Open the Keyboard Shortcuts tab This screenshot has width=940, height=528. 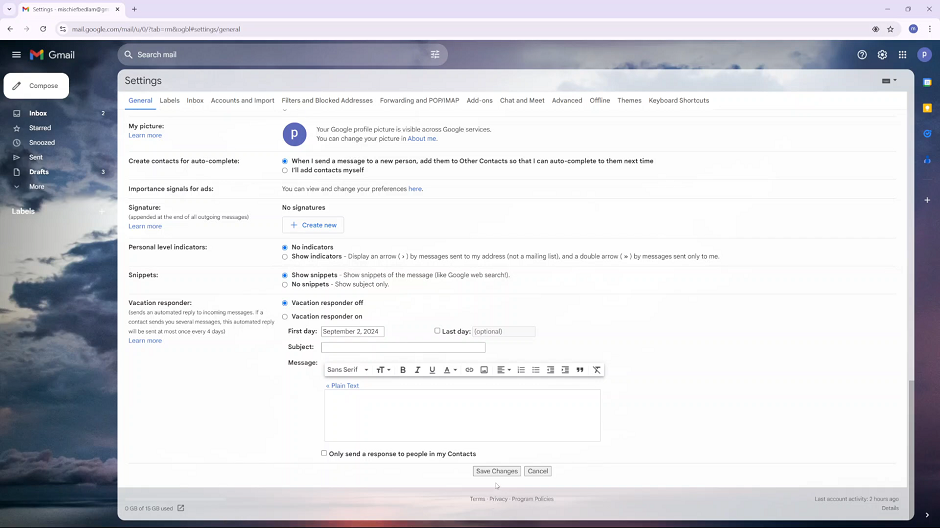(679, 101)
